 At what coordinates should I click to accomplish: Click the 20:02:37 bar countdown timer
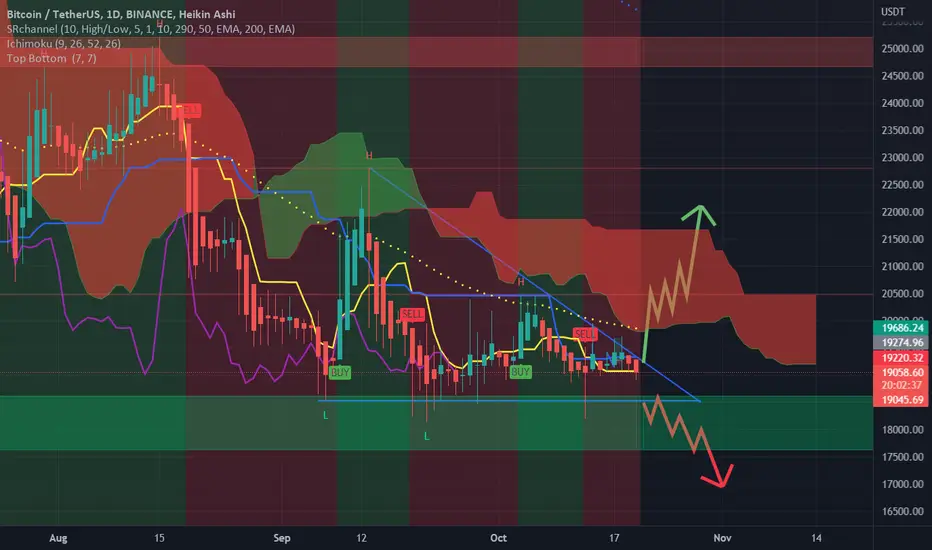[902, 385]
